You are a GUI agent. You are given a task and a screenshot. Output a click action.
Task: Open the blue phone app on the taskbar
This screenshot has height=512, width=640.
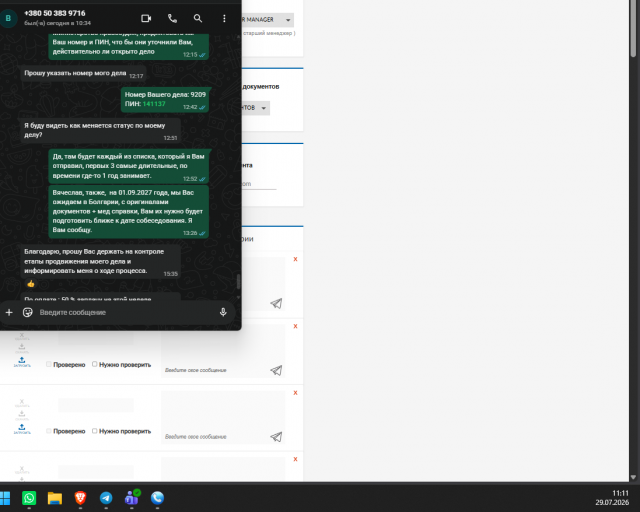[158, 498]
